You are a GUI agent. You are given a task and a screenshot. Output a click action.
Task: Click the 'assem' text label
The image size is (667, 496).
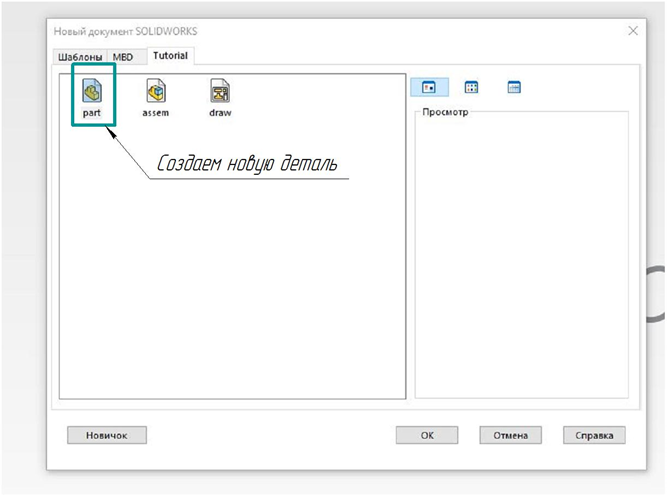(x=156, y=113)
